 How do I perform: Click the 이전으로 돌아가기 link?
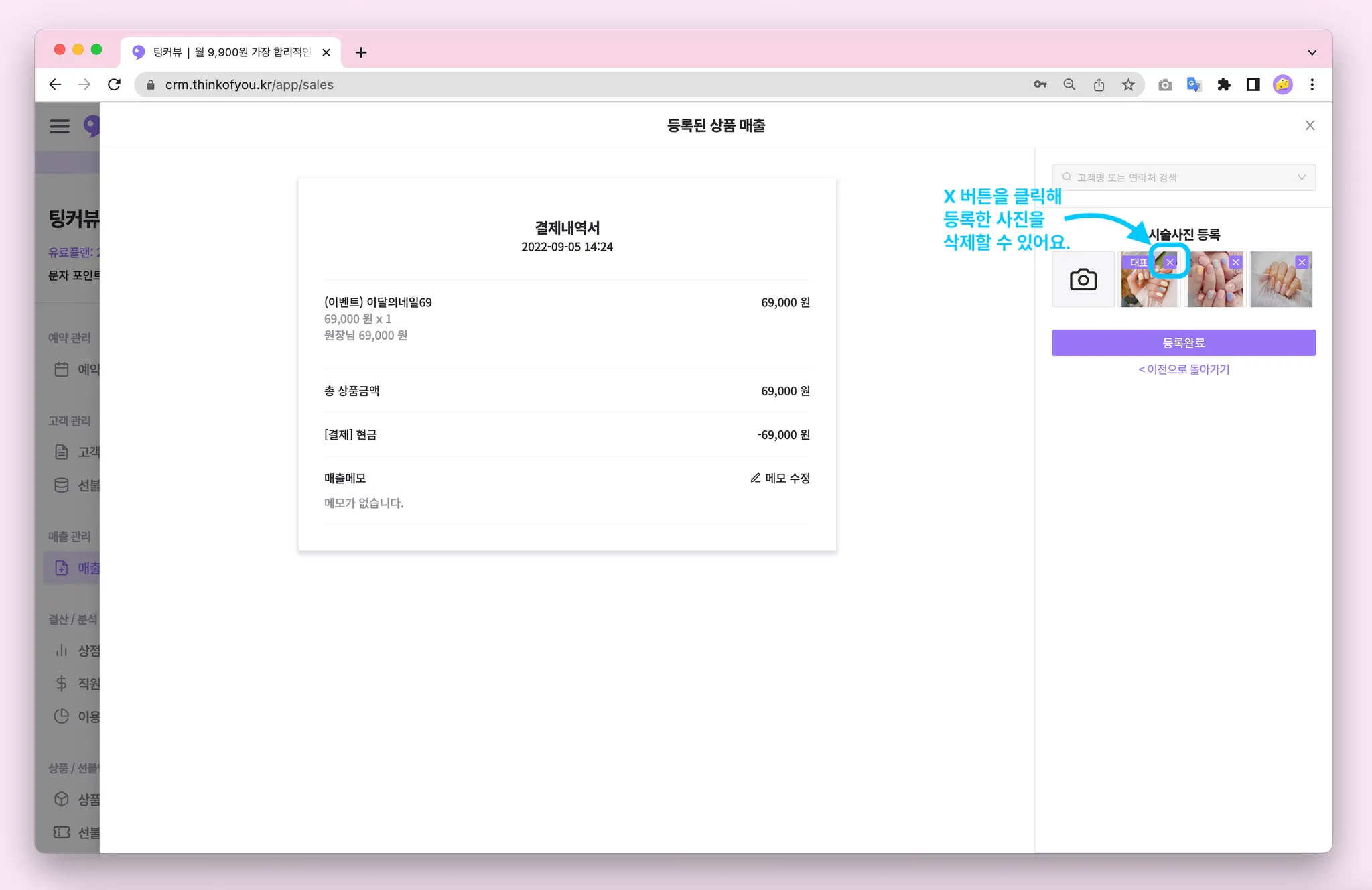(1183, 369)
